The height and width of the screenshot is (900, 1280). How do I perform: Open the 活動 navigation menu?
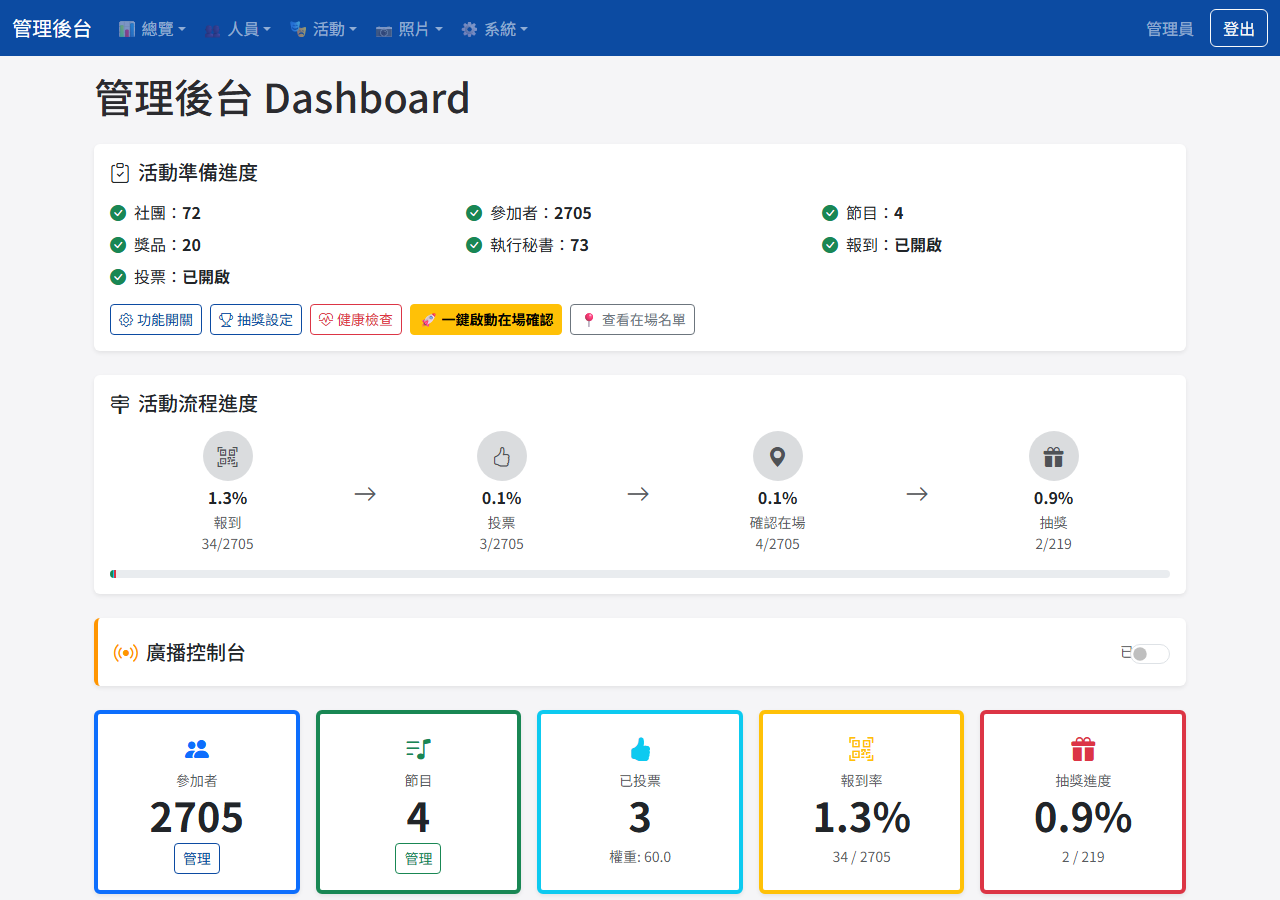323,29
